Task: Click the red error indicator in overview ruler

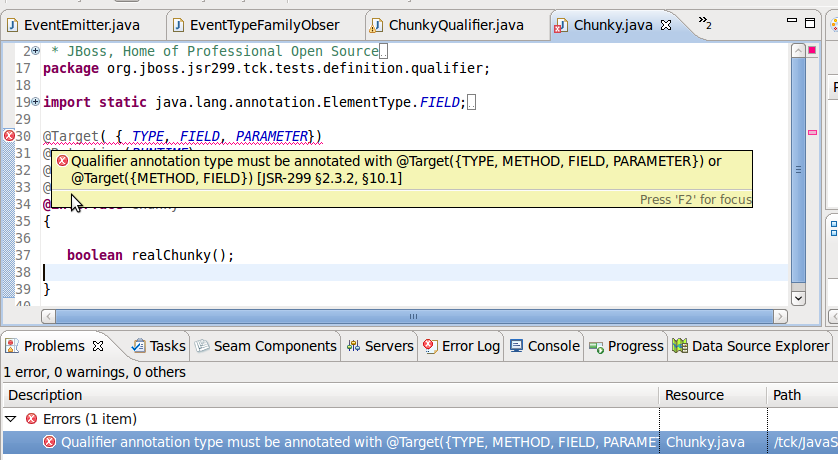Action: pyautogui.click(x=812, y=50)
